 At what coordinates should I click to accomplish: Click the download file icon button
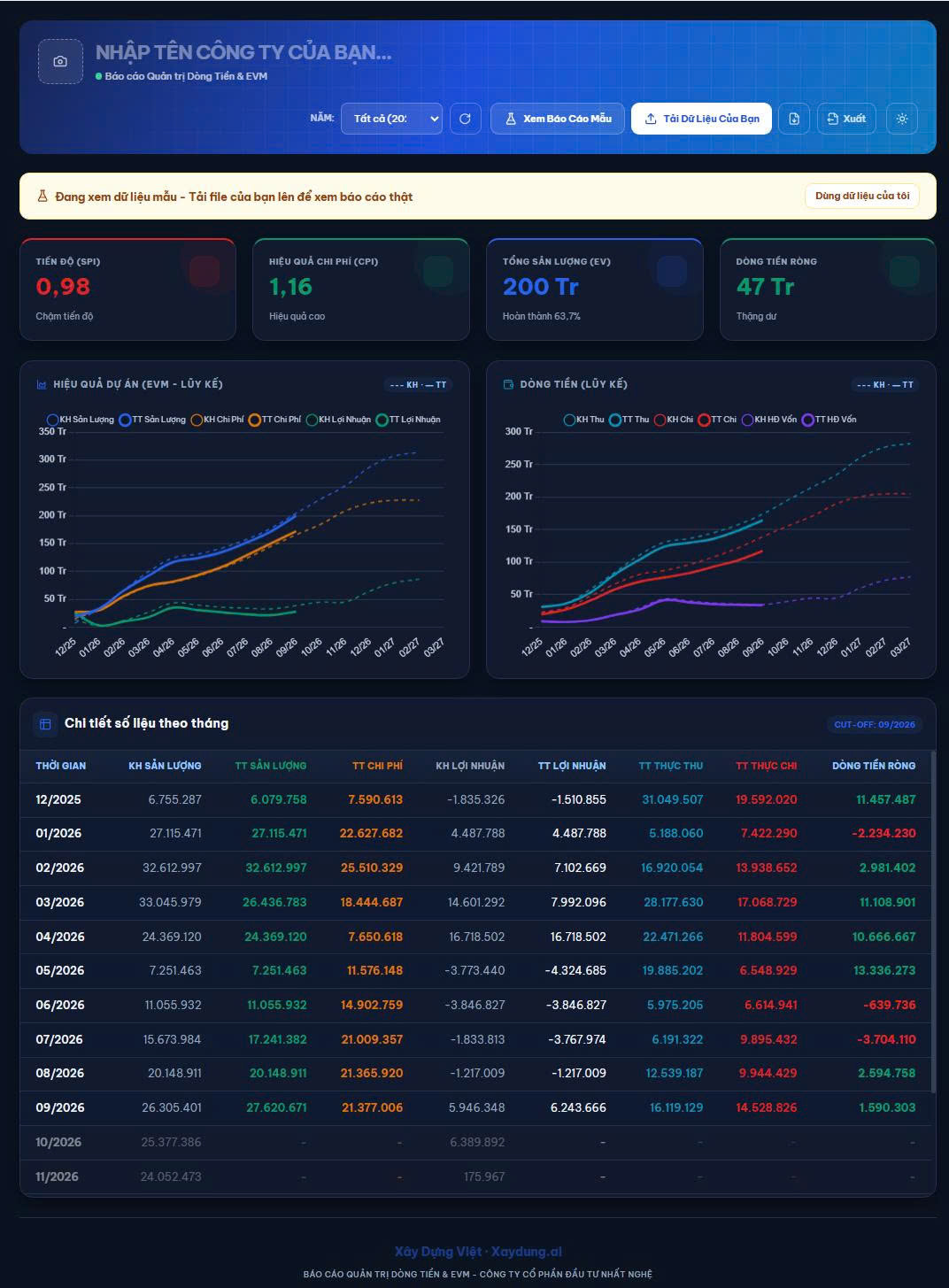point(794,119)
